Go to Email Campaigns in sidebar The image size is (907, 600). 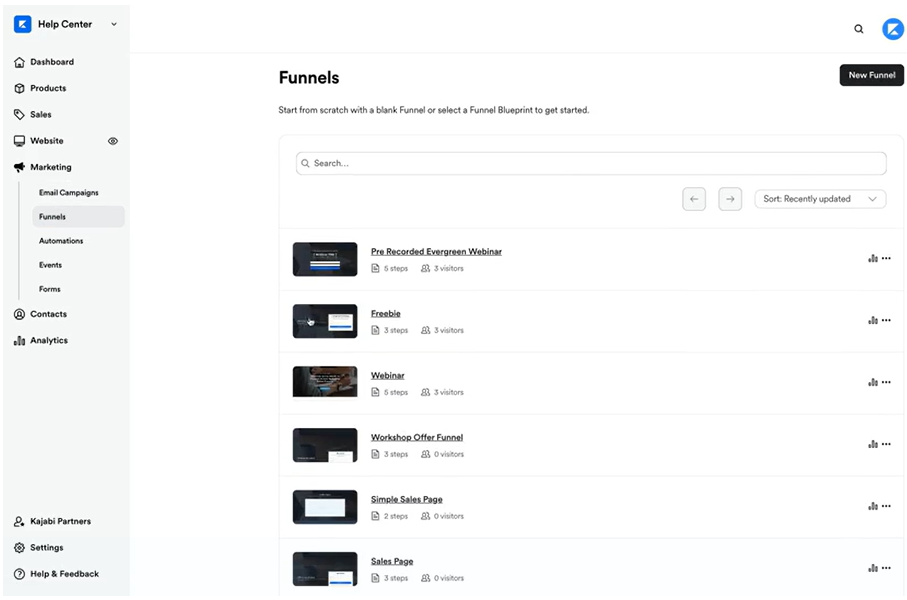68,192
